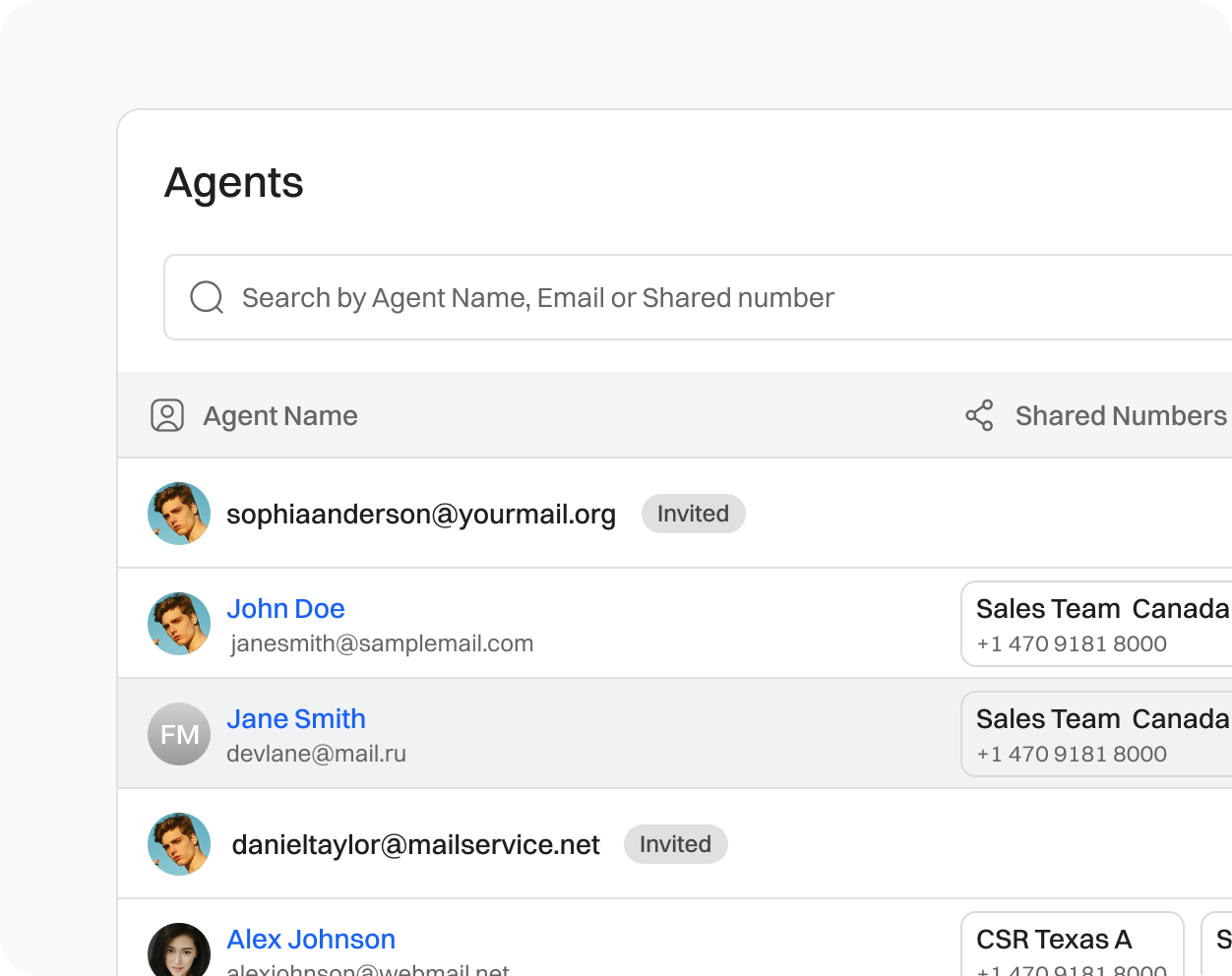The height and width of the screenshot is (976, 1232).
Task: Click the Invited badge for danieltaylor@mailservice.net
Action: coord(675,843)
